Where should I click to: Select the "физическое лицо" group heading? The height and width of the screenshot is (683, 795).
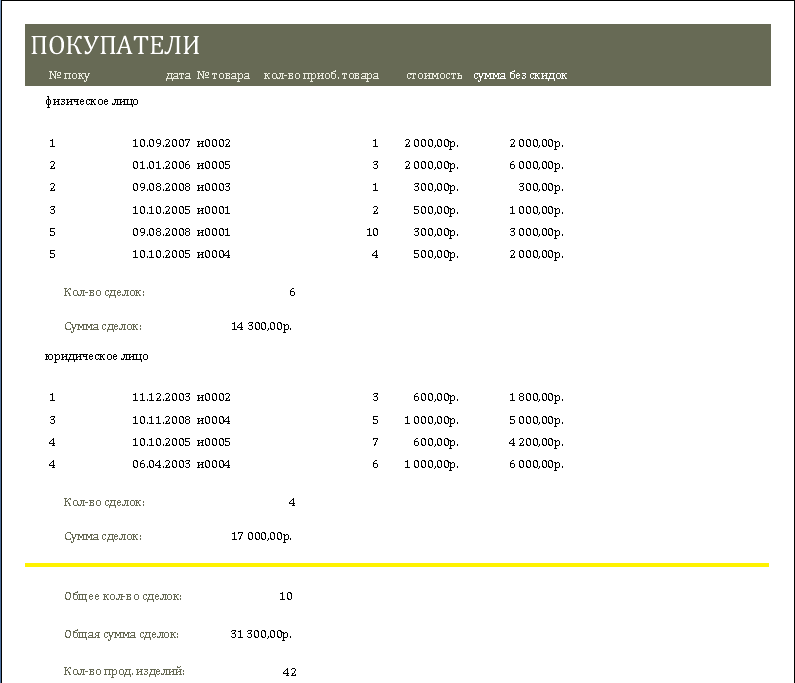tap(91, 101)
